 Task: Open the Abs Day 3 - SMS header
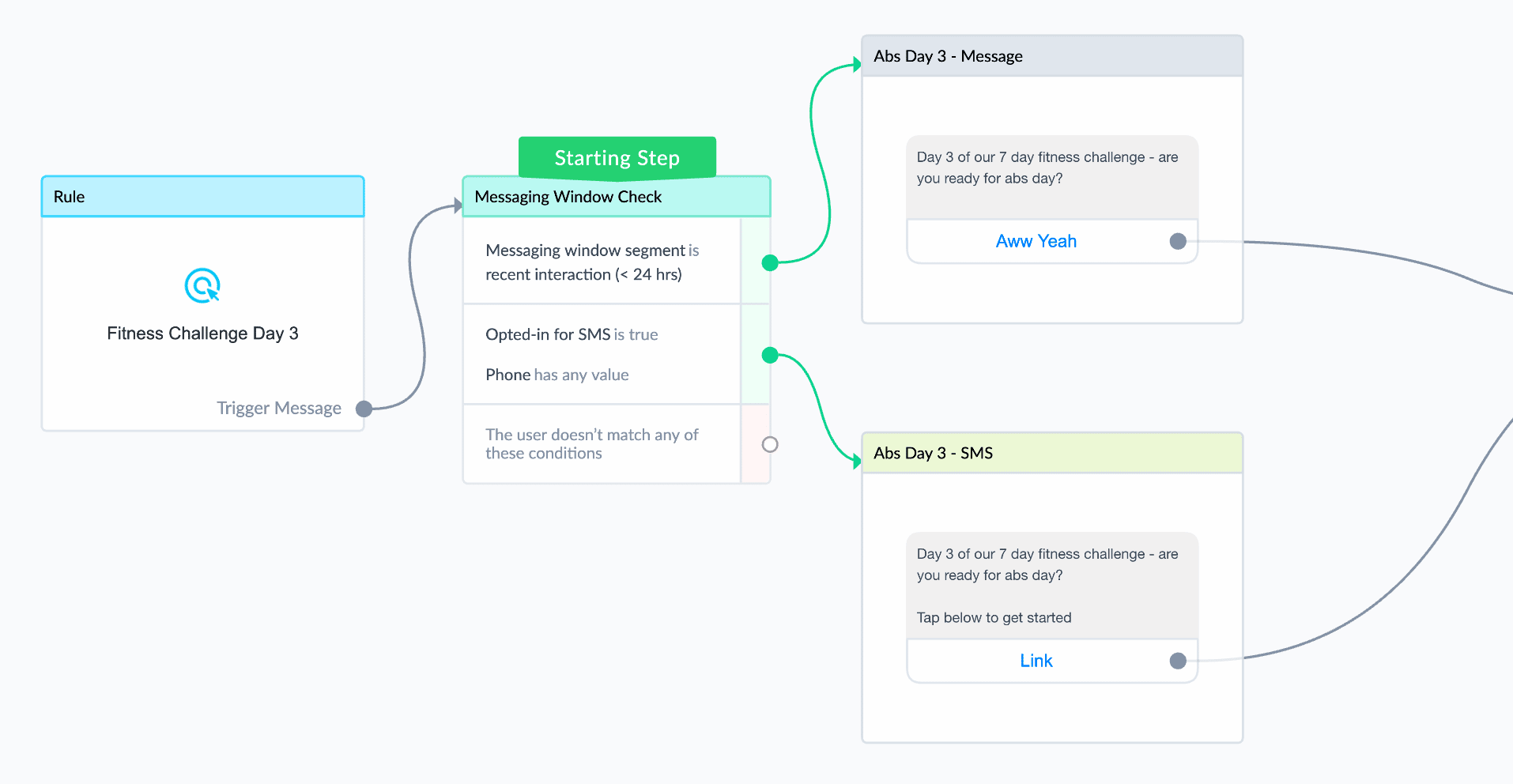point(1052,453)
